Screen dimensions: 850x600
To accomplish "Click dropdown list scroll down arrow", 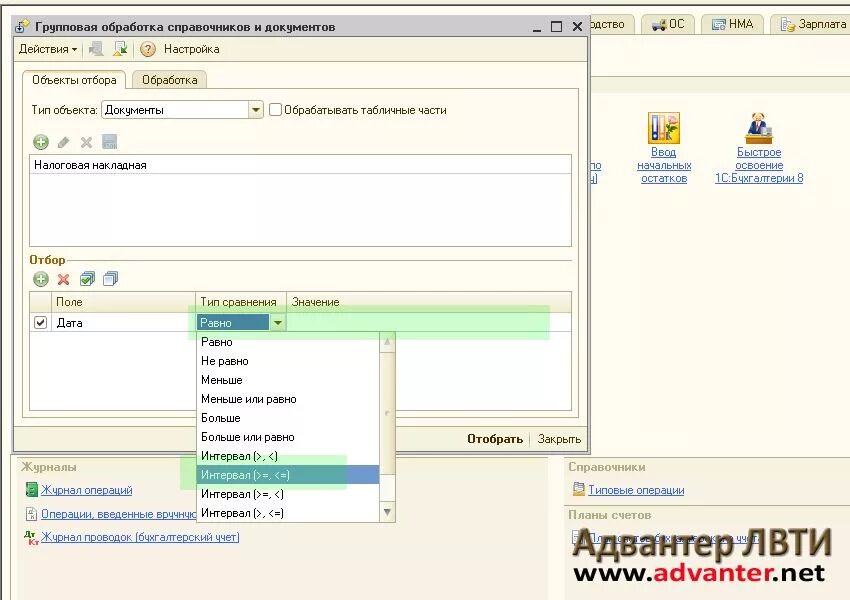I will tap(387, 512).
